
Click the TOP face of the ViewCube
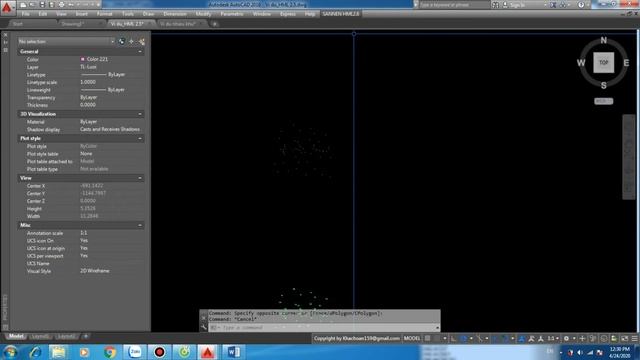click(603, 62)
